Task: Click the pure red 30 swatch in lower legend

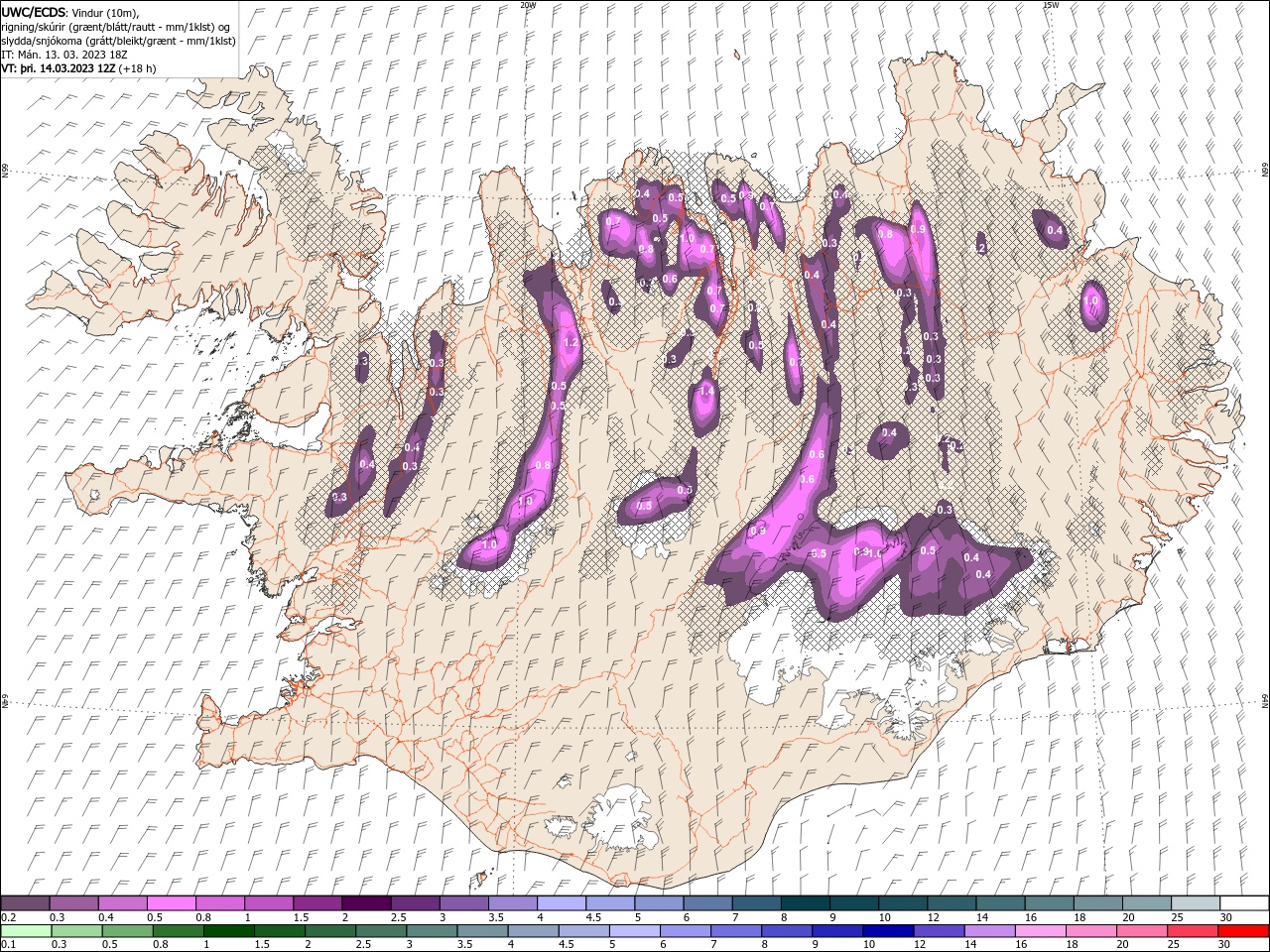Action: coord(1243,931)
